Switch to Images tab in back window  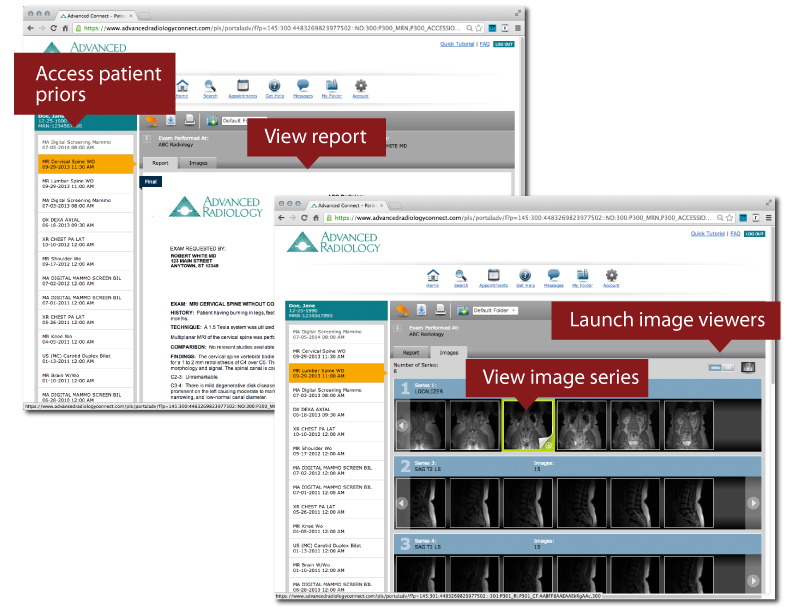coord(198,163)
